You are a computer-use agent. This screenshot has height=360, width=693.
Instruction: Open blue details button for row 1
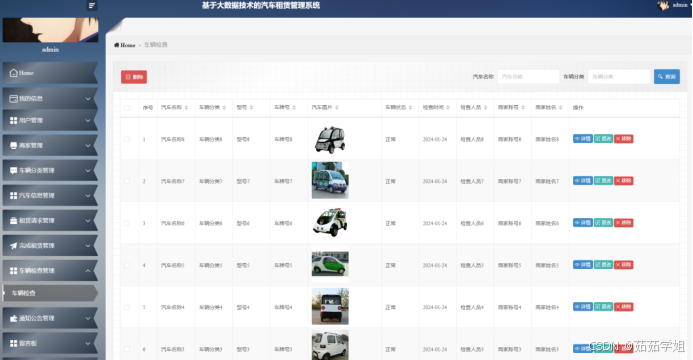click(x=583, y=139)
